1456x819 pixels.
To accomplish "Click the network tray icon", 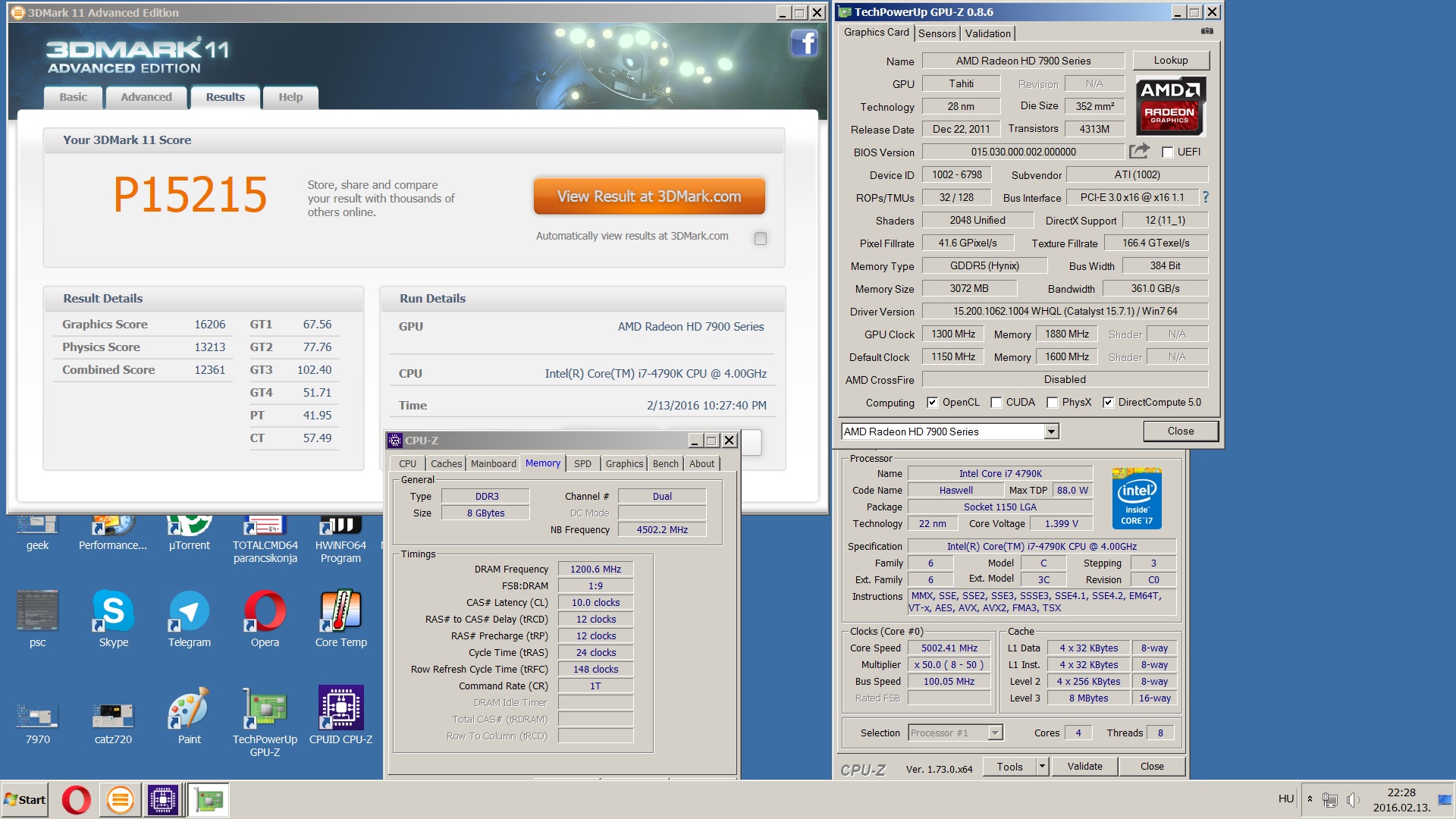I will [1329, 799].
